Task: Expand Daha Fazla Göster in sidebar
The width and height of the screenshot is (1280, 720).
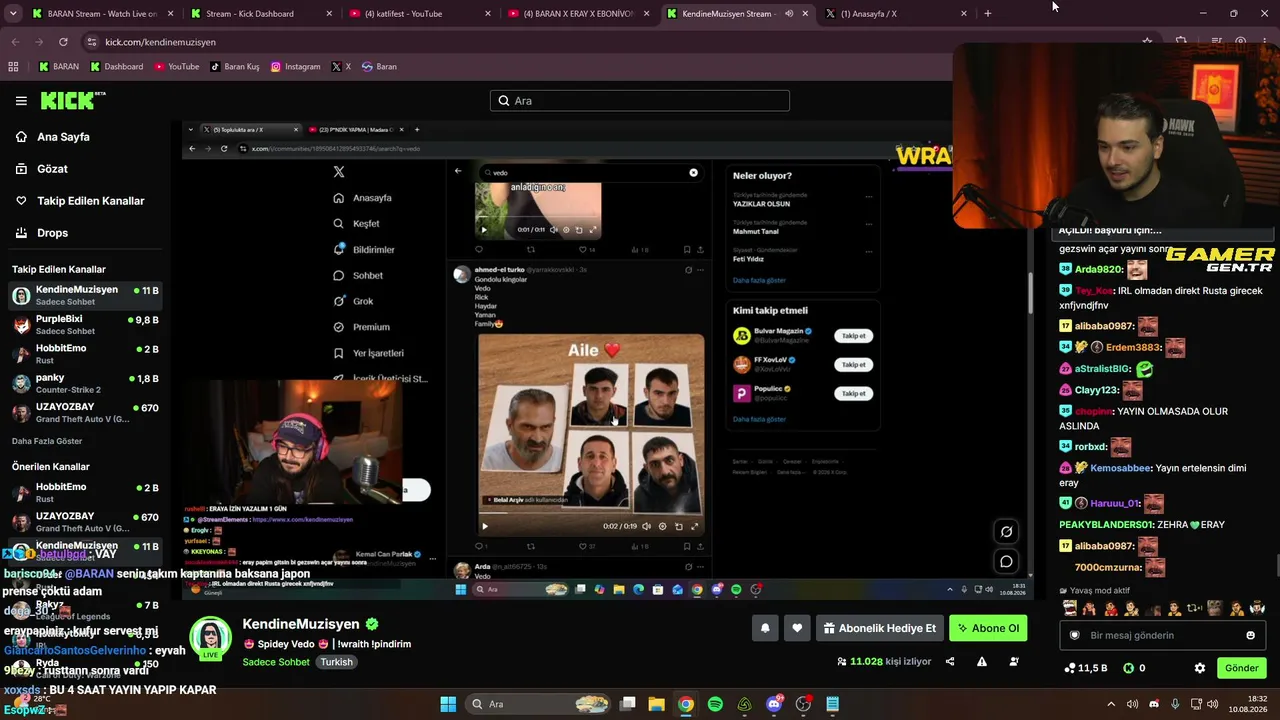Action: pyautogui.click(x=47, y=441)
